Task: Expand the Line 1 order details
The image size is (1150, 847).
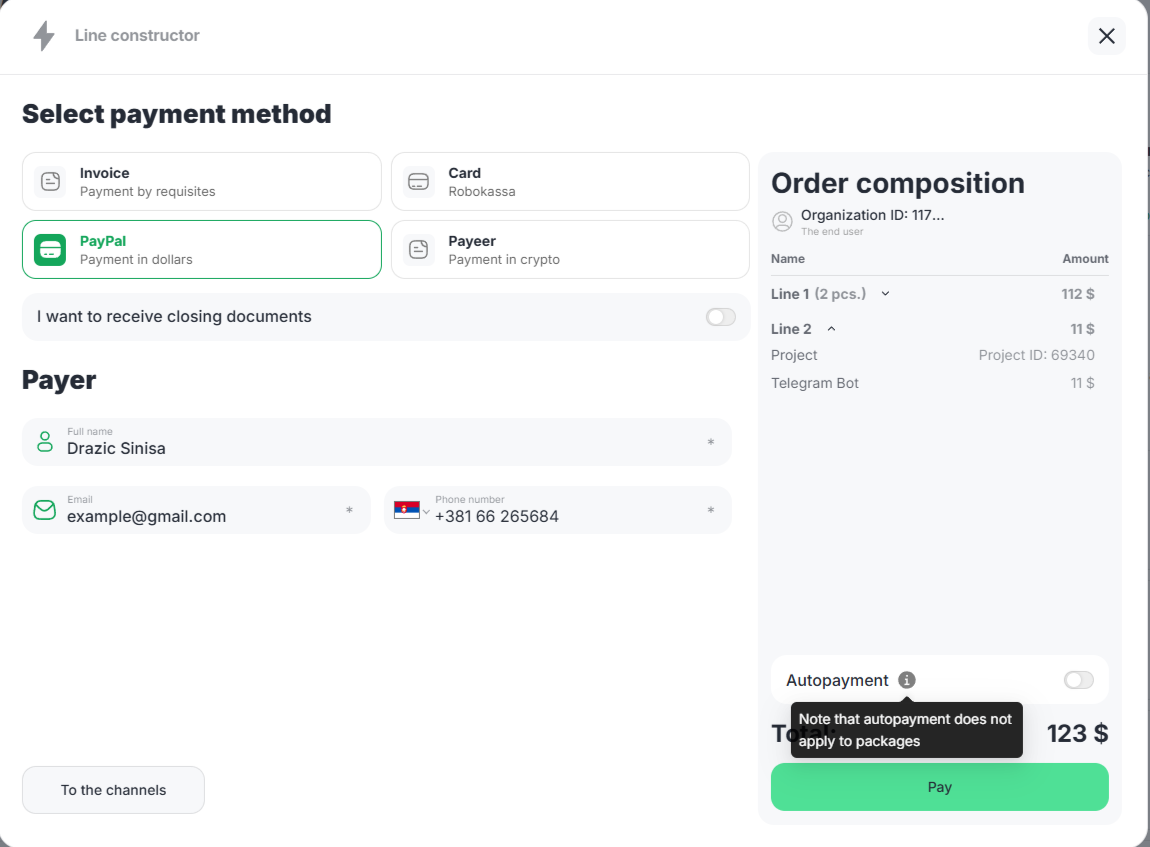Action: pos(885,294)
